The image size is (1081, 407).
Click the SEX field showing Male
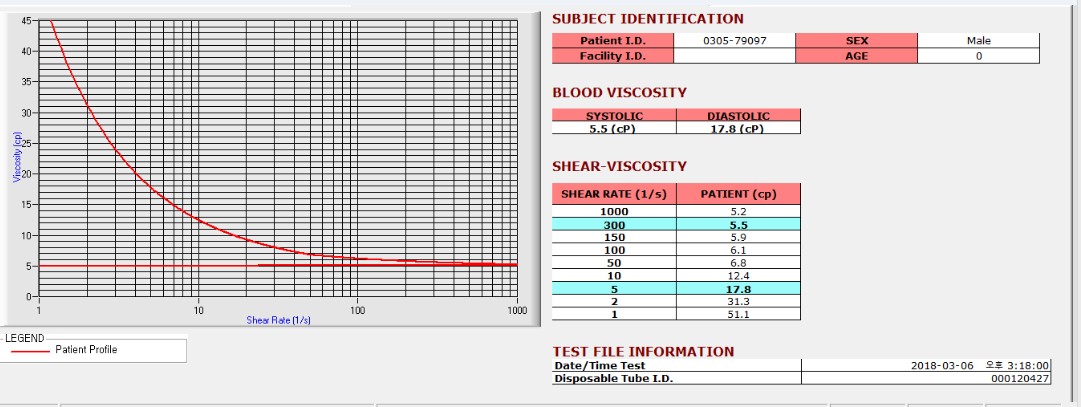[978, 41]
